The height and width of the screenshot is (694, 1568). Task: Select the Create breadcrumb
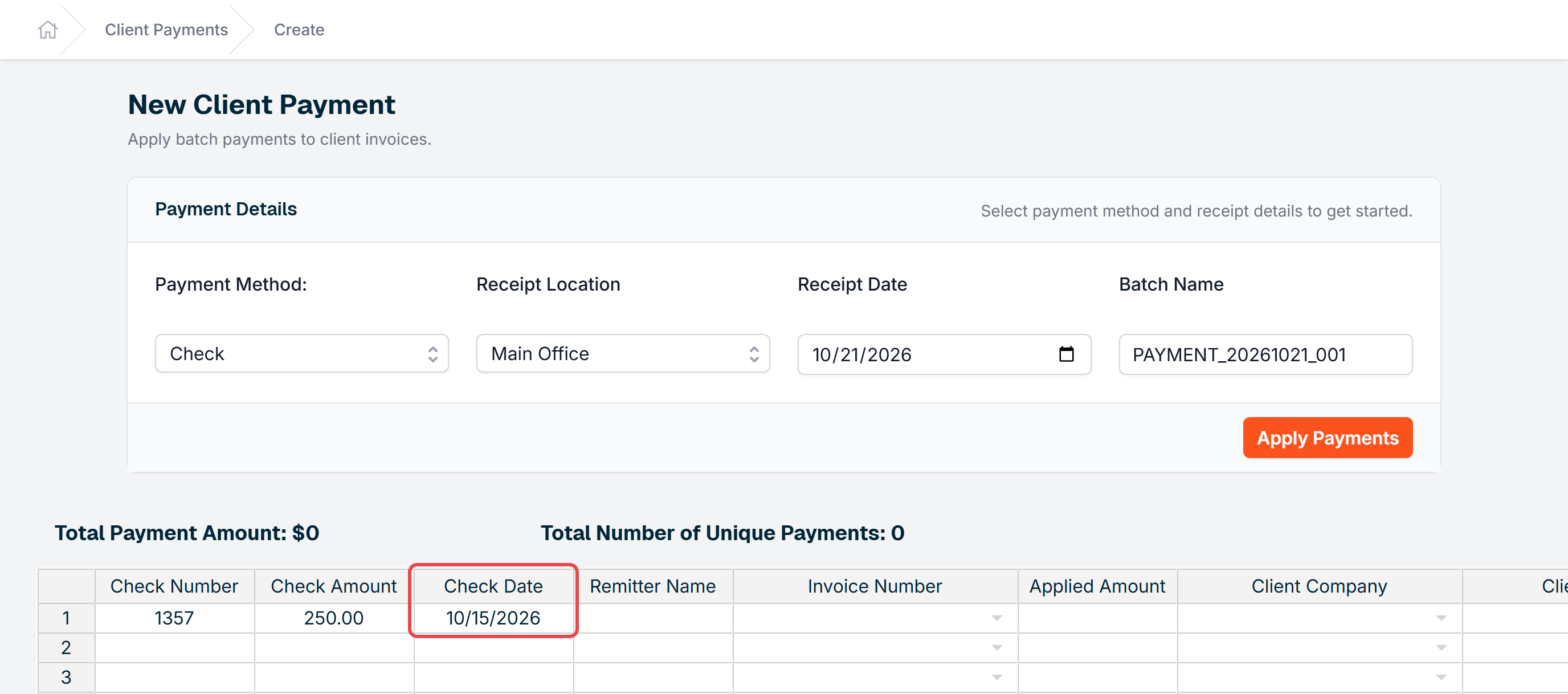click(299, 29)
